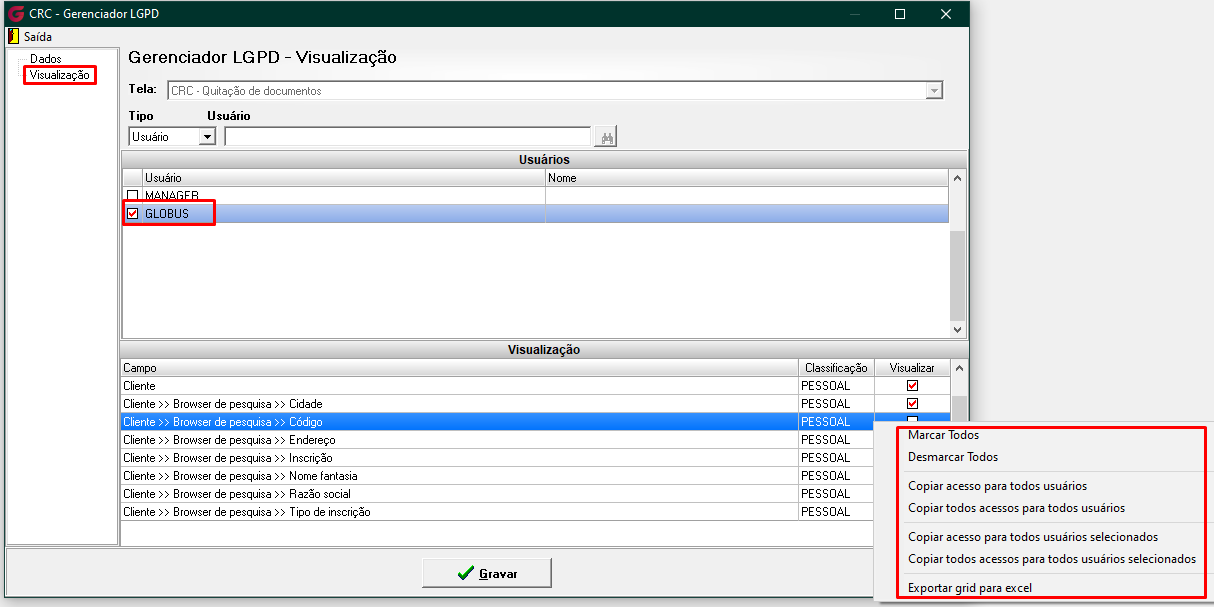The height and width of the screenshot is (607, 1214).
Task: Click the Usuários list scroll-down arrow
Action: [957, 329]
